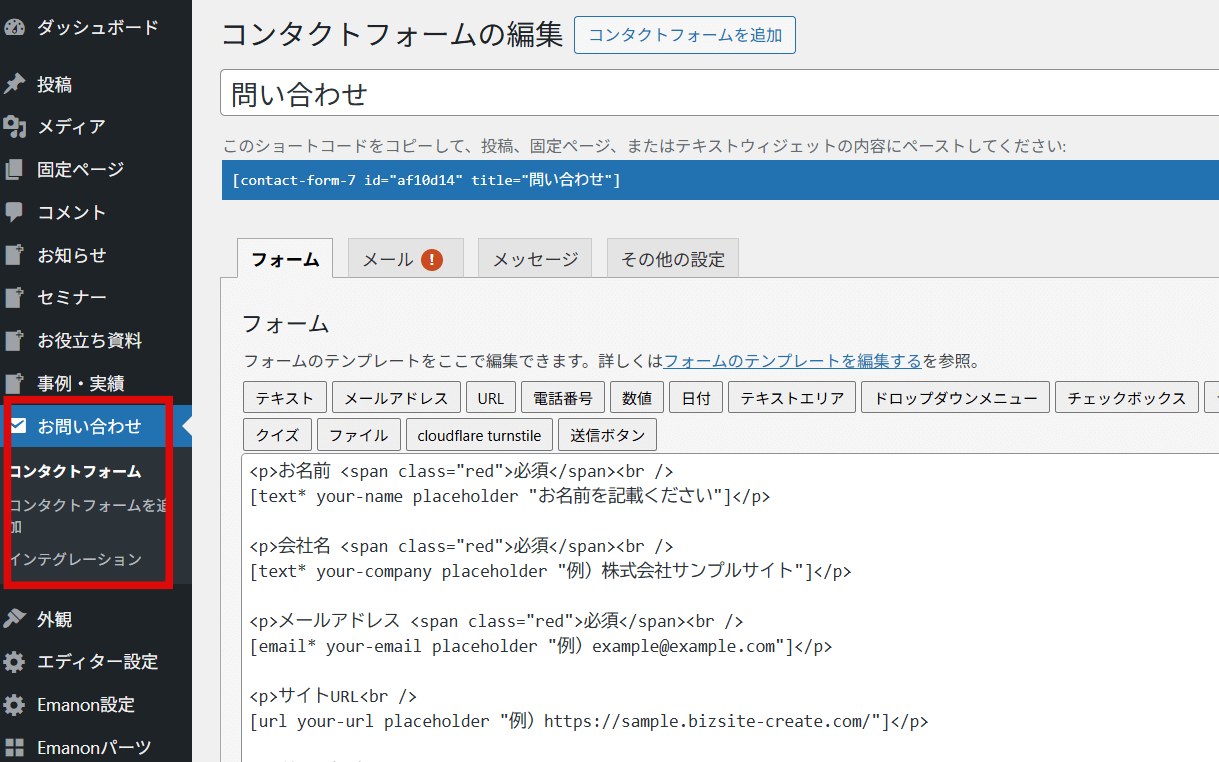This screenshot has width=1219, height=762.
Task: Open the その他の設定 tab
Action: point(672,259)
